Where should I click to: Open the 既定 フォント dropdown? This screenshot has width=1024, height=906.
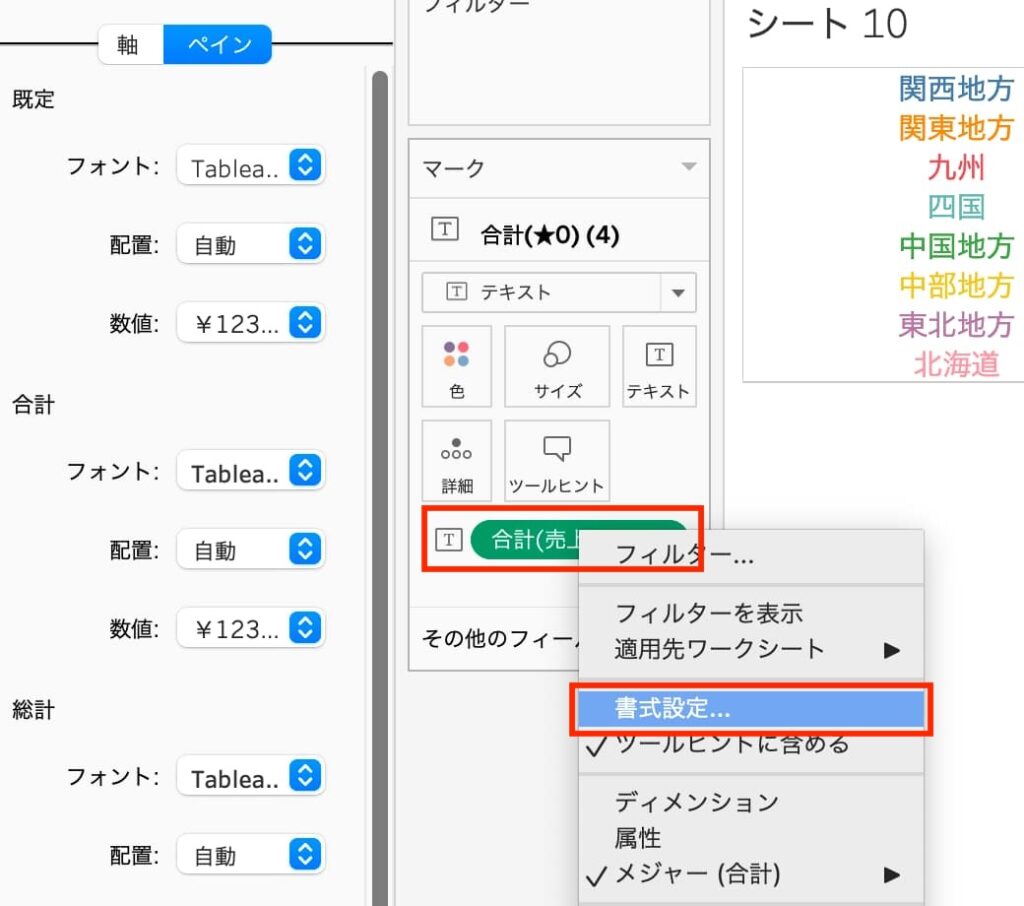[x=304, y=166]
